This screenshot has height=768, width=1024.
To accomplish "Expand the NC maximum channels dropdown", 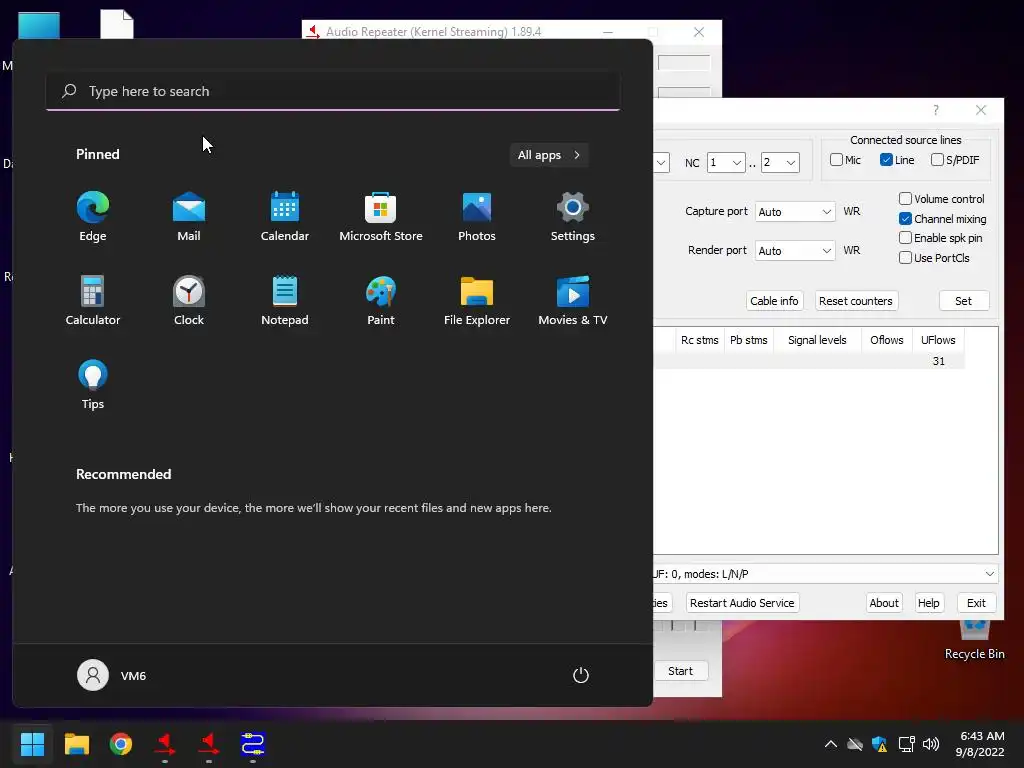I will (780, 163).
